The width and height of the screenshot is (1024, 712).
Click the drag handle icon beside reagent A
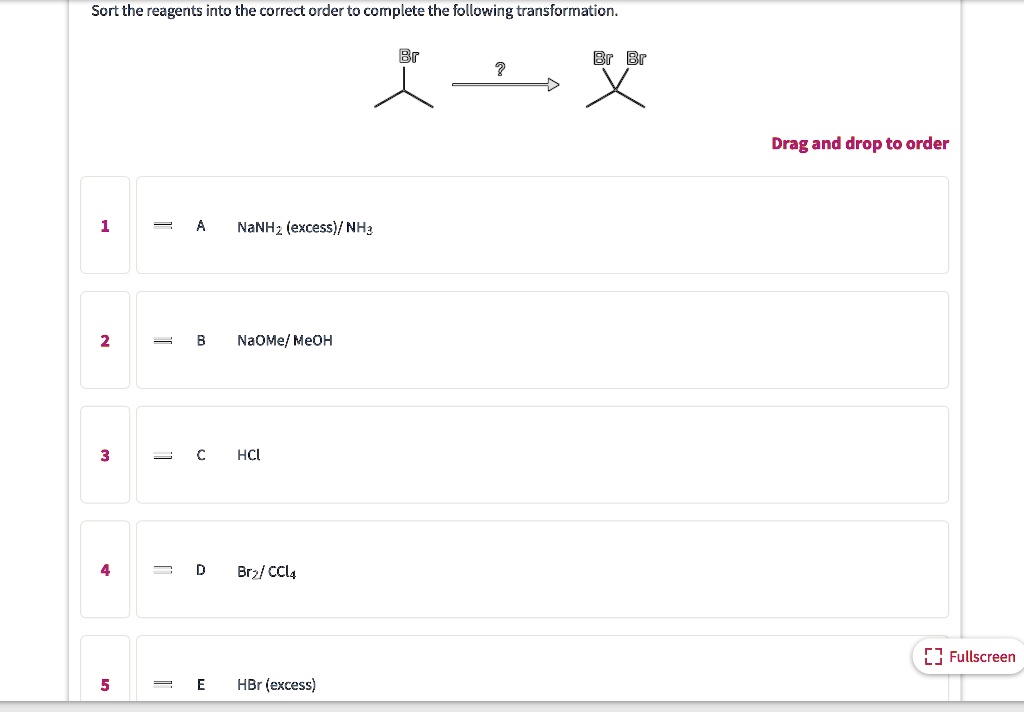162,225
